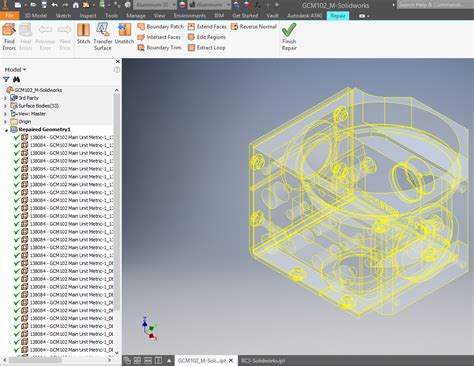Apply the Reverse Normal tool
474x366 pixels.
coord(254,26)
